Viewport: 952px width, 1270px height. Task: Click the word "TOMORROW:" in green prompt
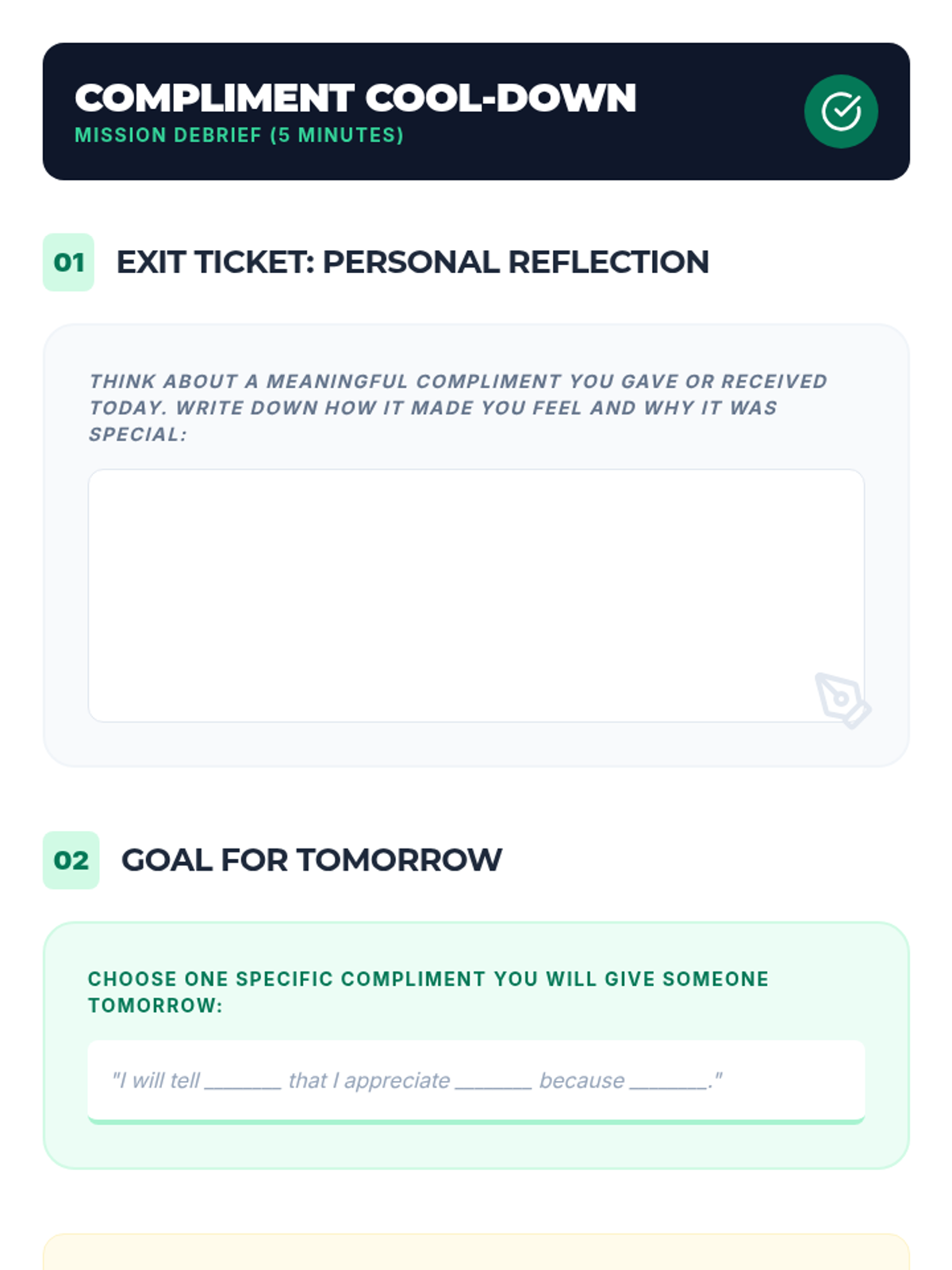click(155, 1006)
